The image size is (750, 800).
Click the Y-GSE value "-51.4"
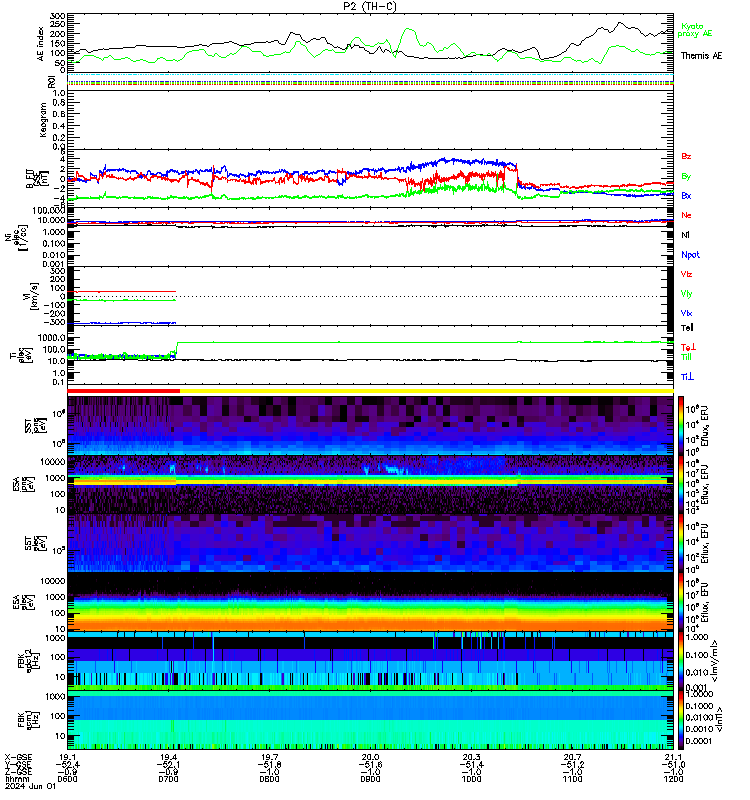tap(471, 764)
